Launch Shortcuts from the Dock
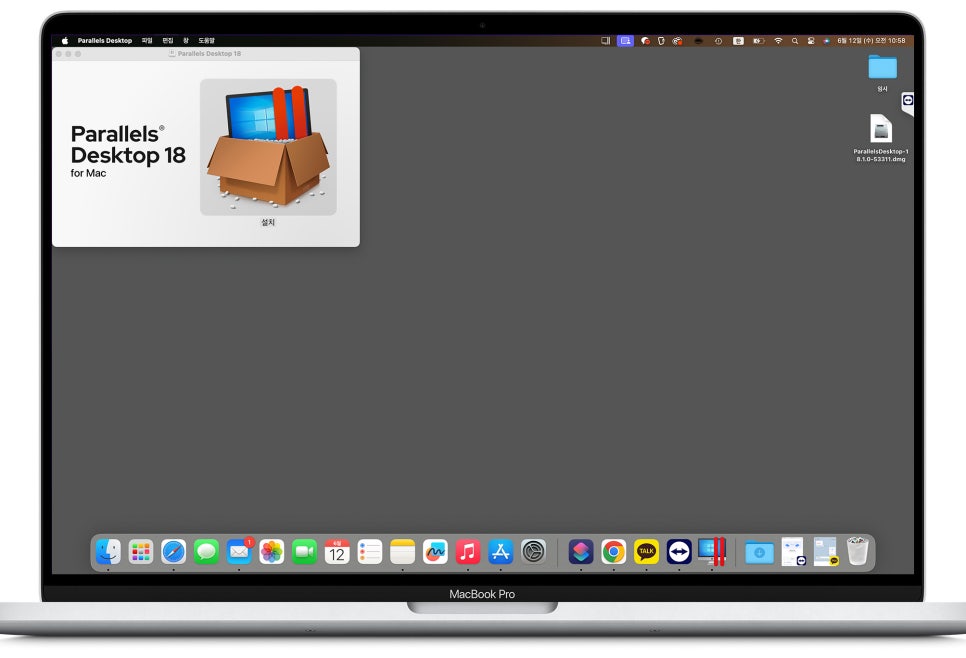The image size is (966, 658). tap(581, 551)
